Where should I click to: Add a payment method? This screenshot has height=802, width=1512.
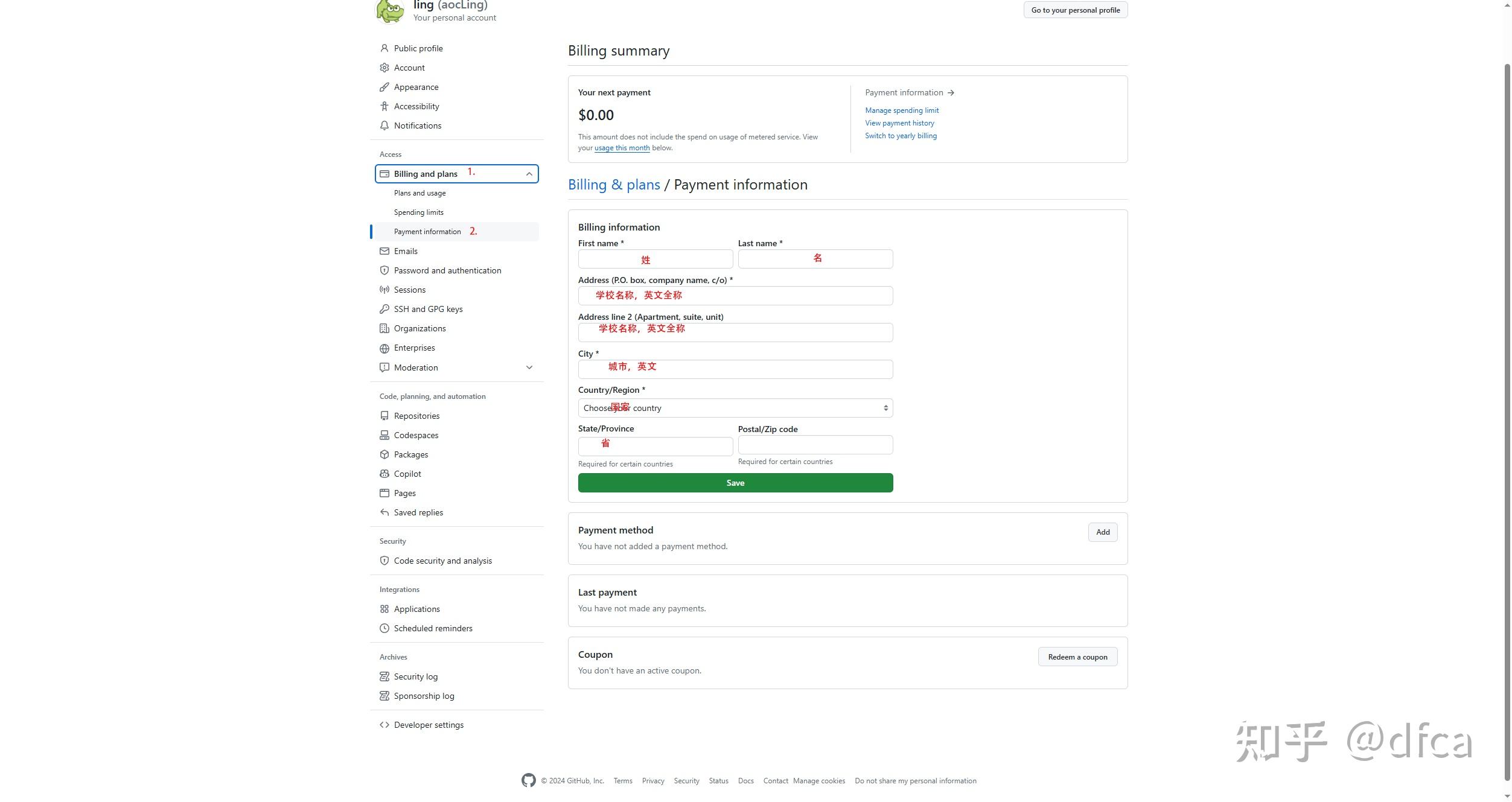coord(1102,532)
